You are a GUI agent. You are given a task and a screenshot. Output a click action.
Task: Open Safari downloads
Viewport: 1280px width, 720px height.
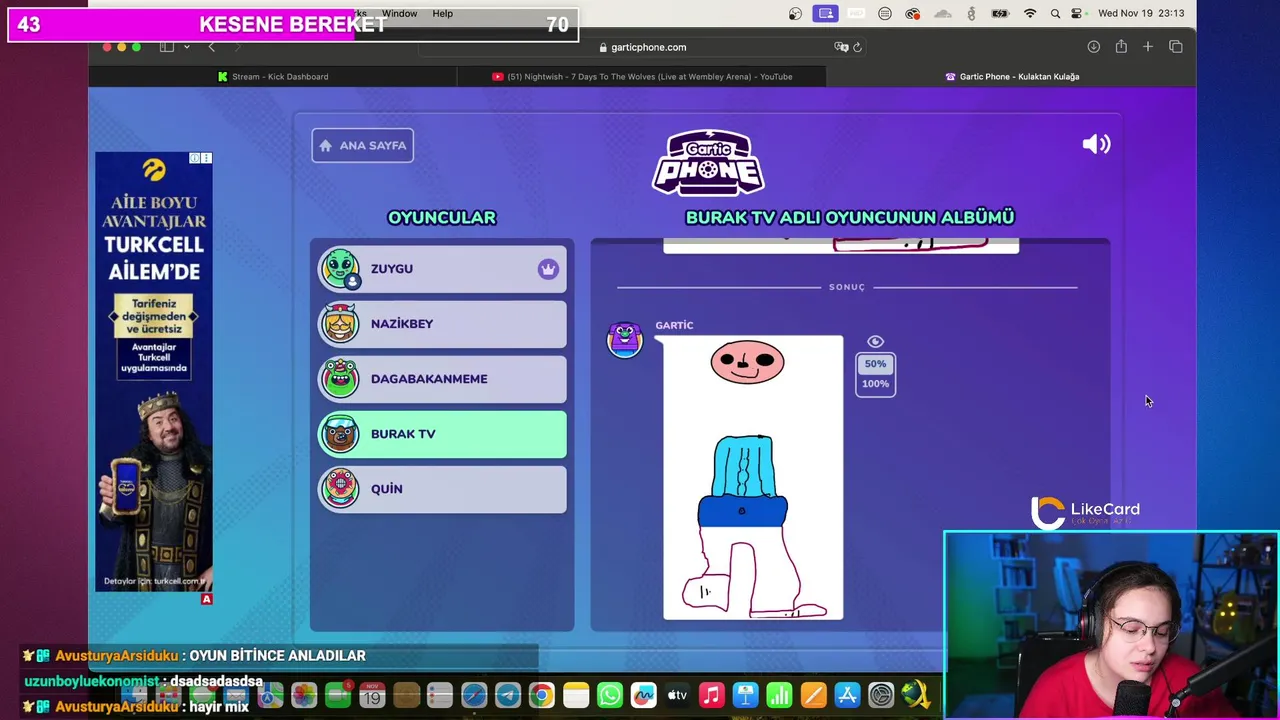coord(1093,47)
